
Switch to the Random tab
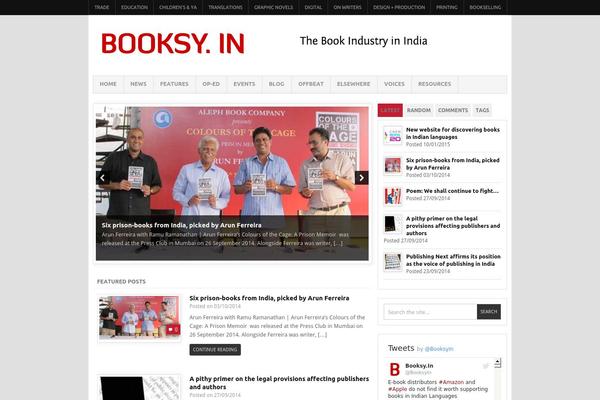[419, 110]
